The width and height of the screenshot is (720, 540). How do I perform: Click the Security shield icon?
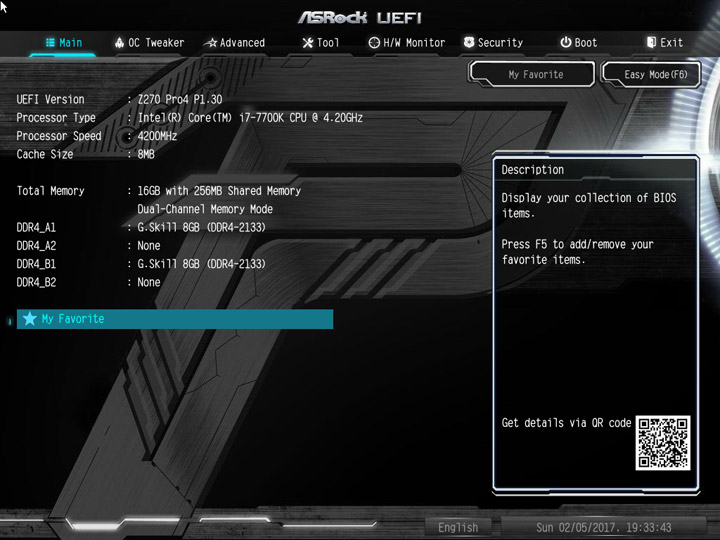[x=469, y=42]
